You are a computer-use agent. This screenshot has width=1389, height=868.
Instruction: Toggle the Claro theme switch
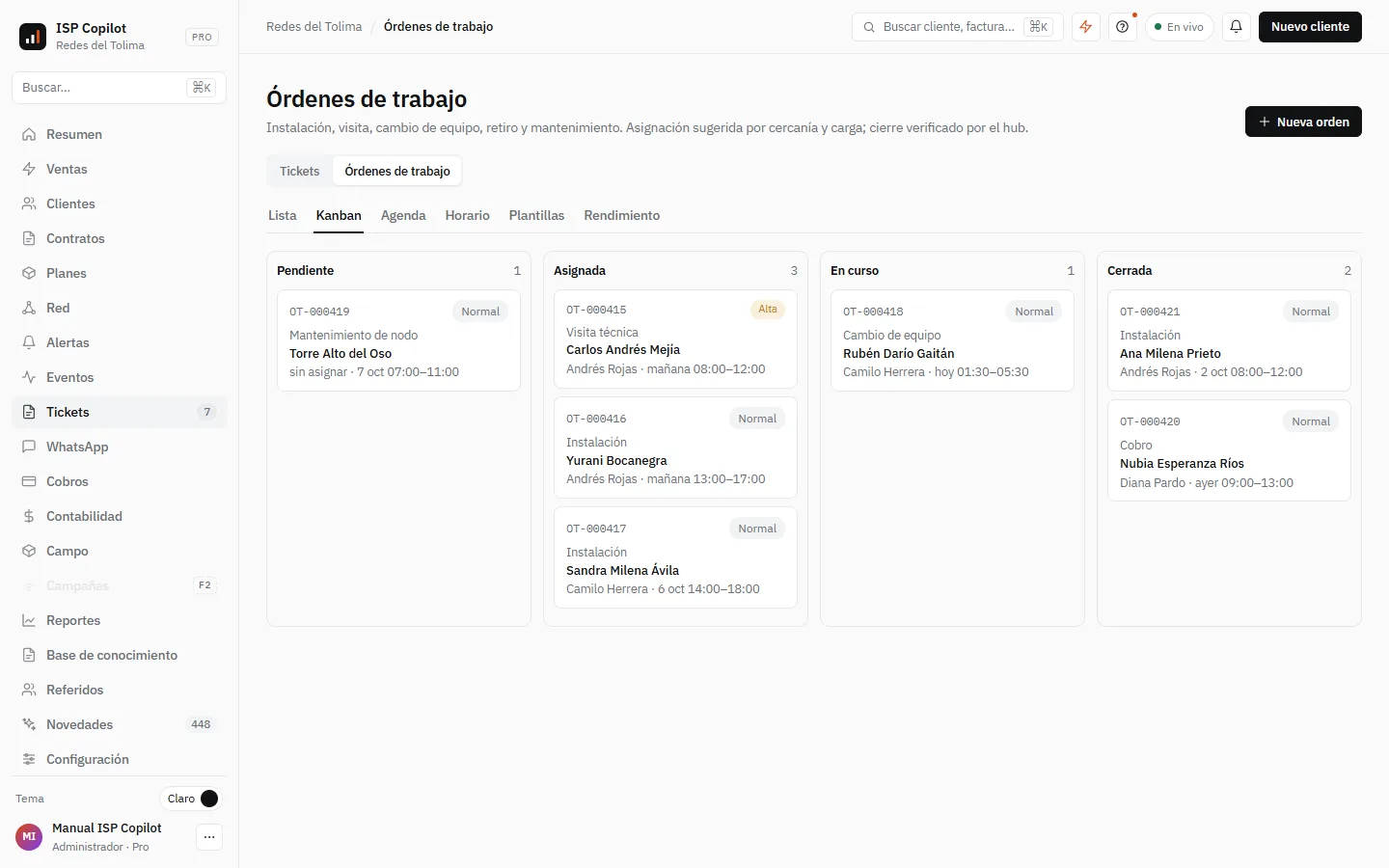tap(190, 799)
